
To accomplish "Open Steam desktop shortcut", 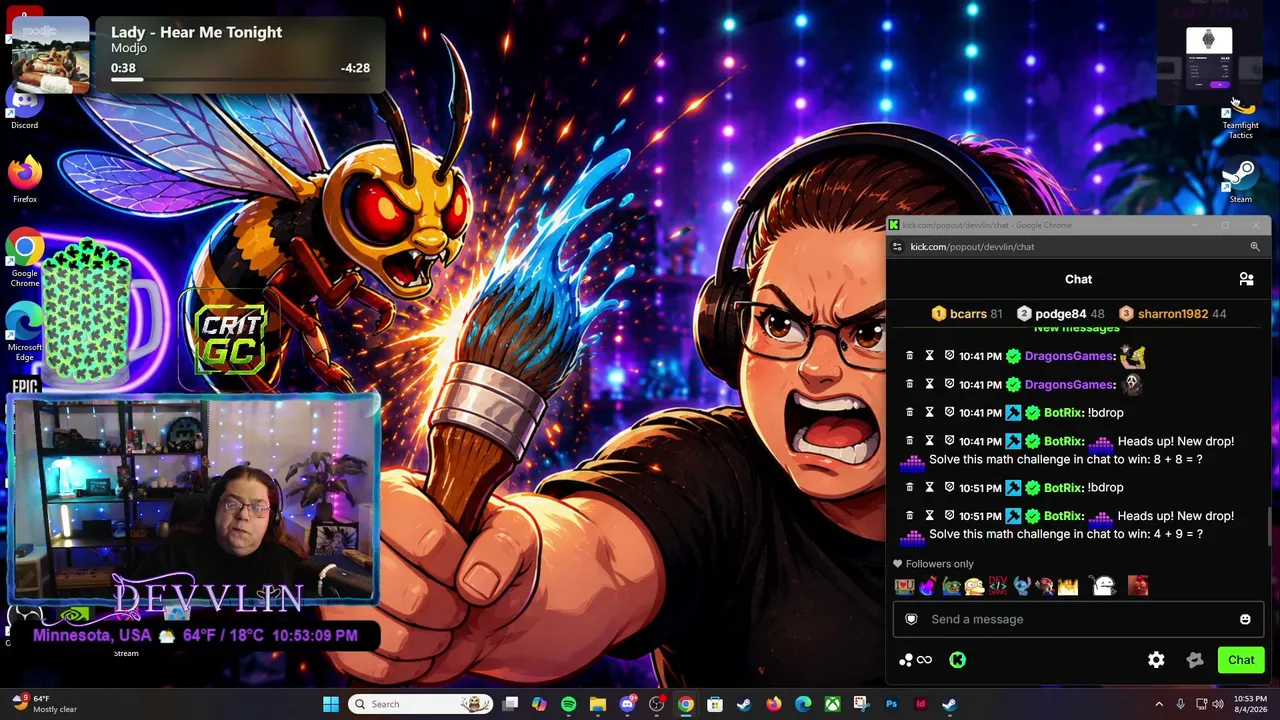I will [x=1240, y=181].
